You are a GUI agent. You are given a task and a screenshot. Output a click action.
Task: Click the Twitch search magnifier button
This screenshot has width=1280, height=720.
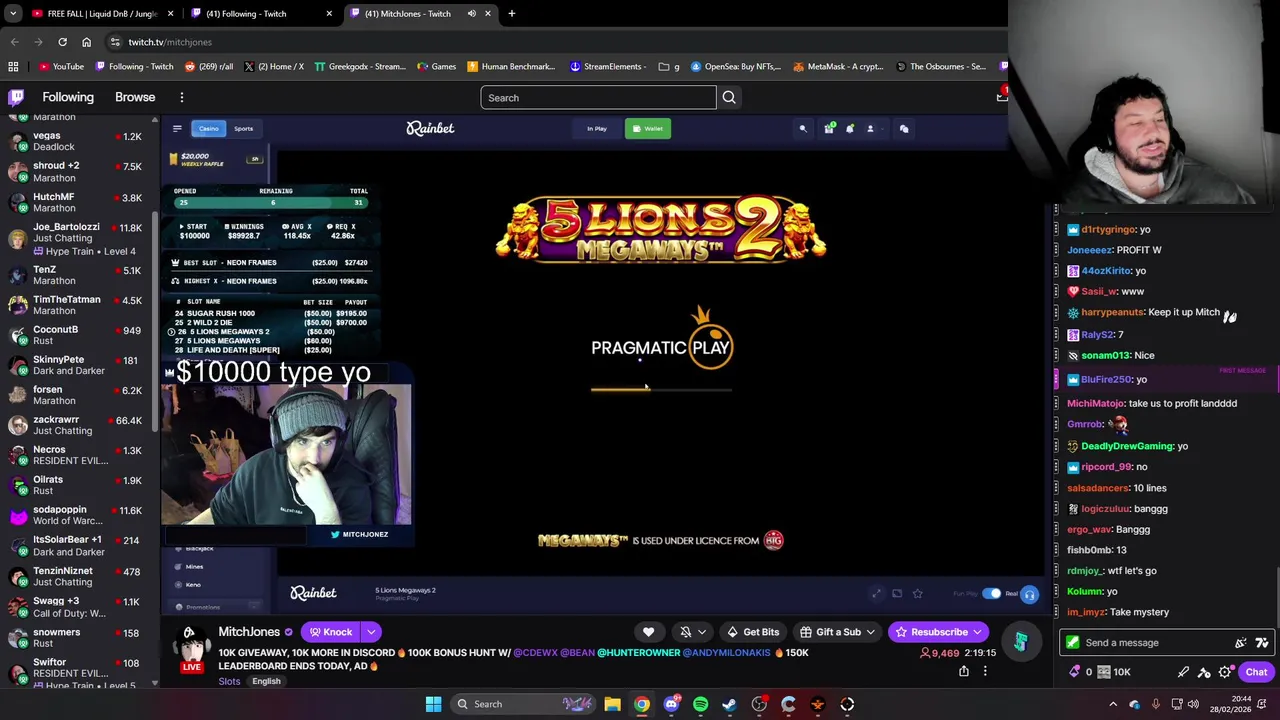(729, 97)
